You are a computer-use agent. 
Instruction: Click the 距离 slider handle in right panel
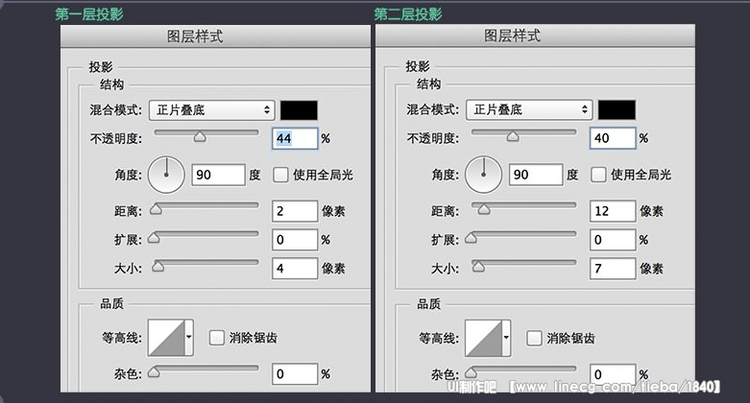pyautogui.click(x=484, y=209)
